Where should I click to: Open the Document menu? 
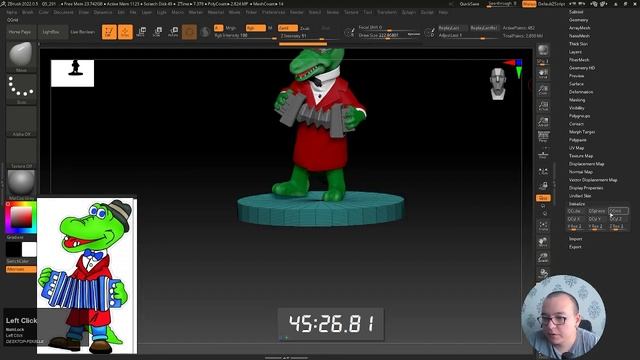click(x=63, y=12)
